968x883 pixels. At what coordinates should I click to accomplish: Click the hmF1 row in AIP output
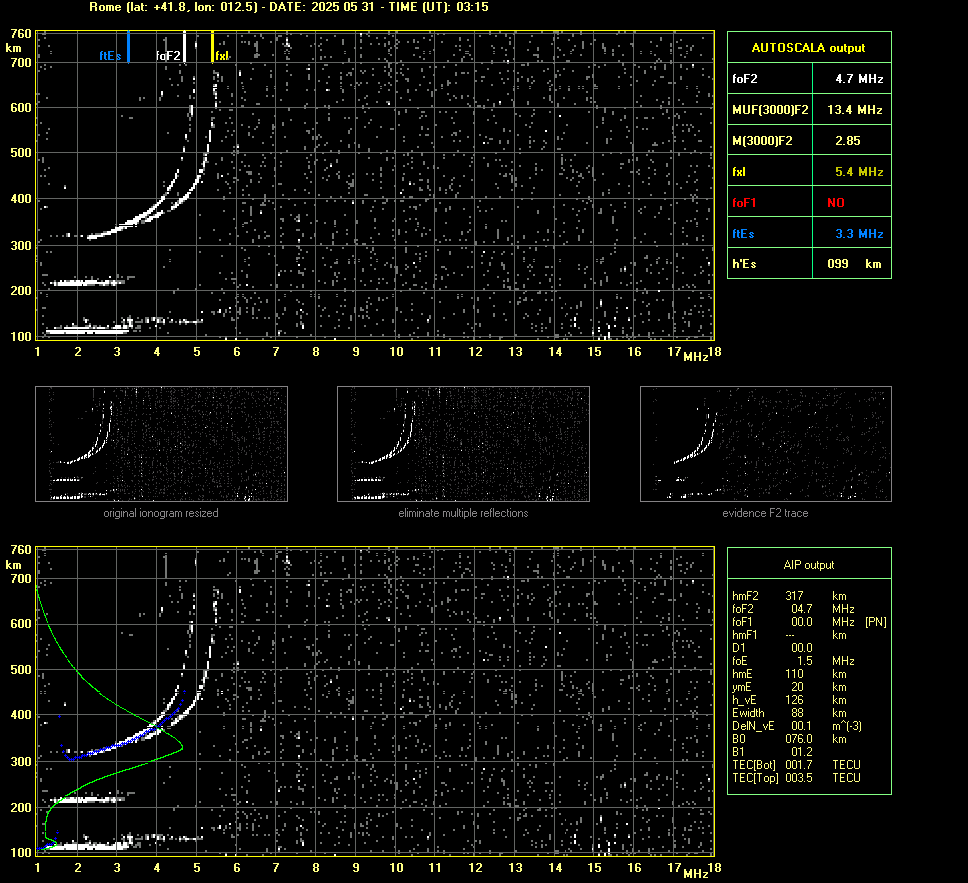[x=789, y=635]
